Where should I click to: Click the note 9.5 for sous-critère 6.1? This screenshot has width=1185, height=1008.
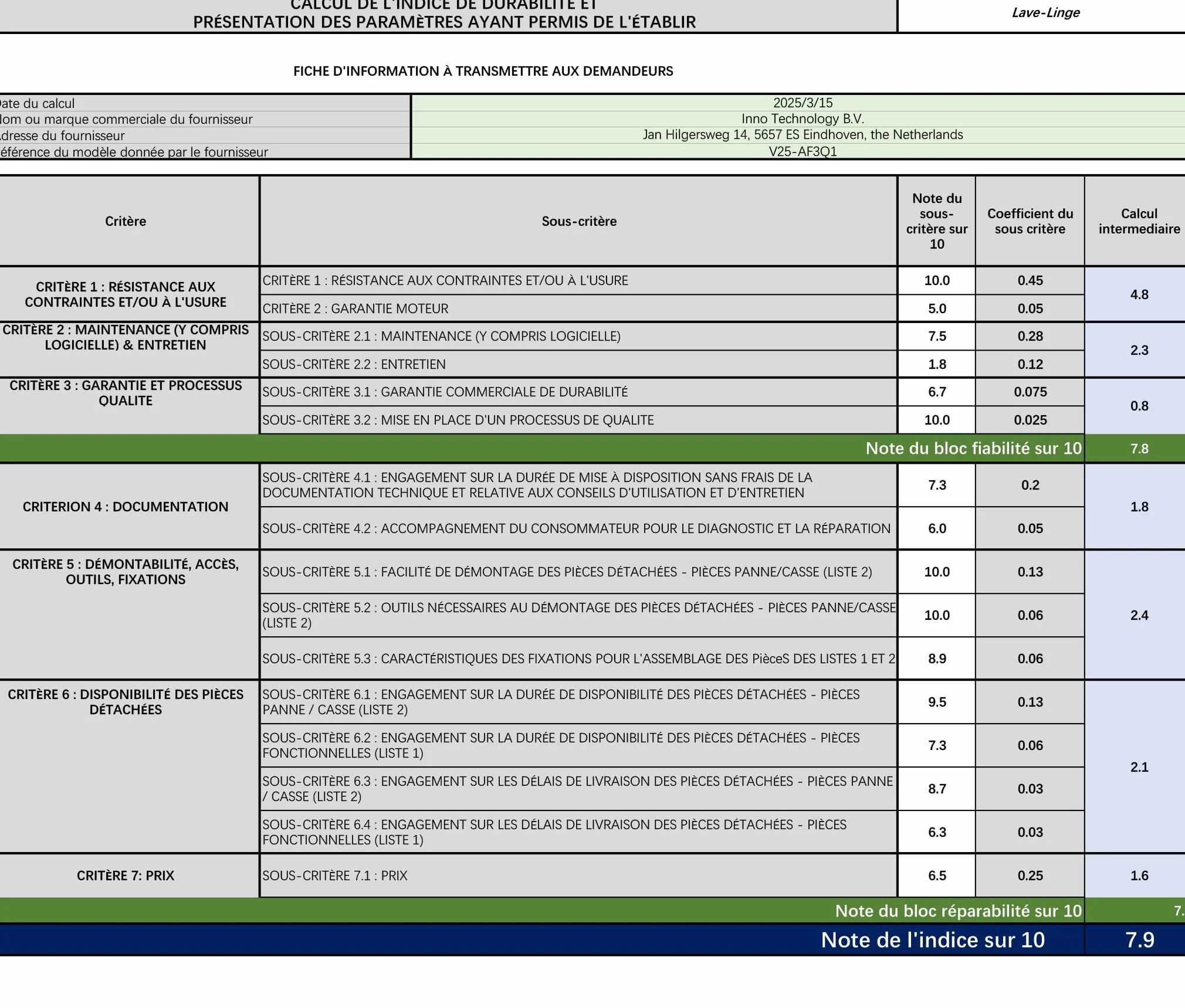pos(937,702)
